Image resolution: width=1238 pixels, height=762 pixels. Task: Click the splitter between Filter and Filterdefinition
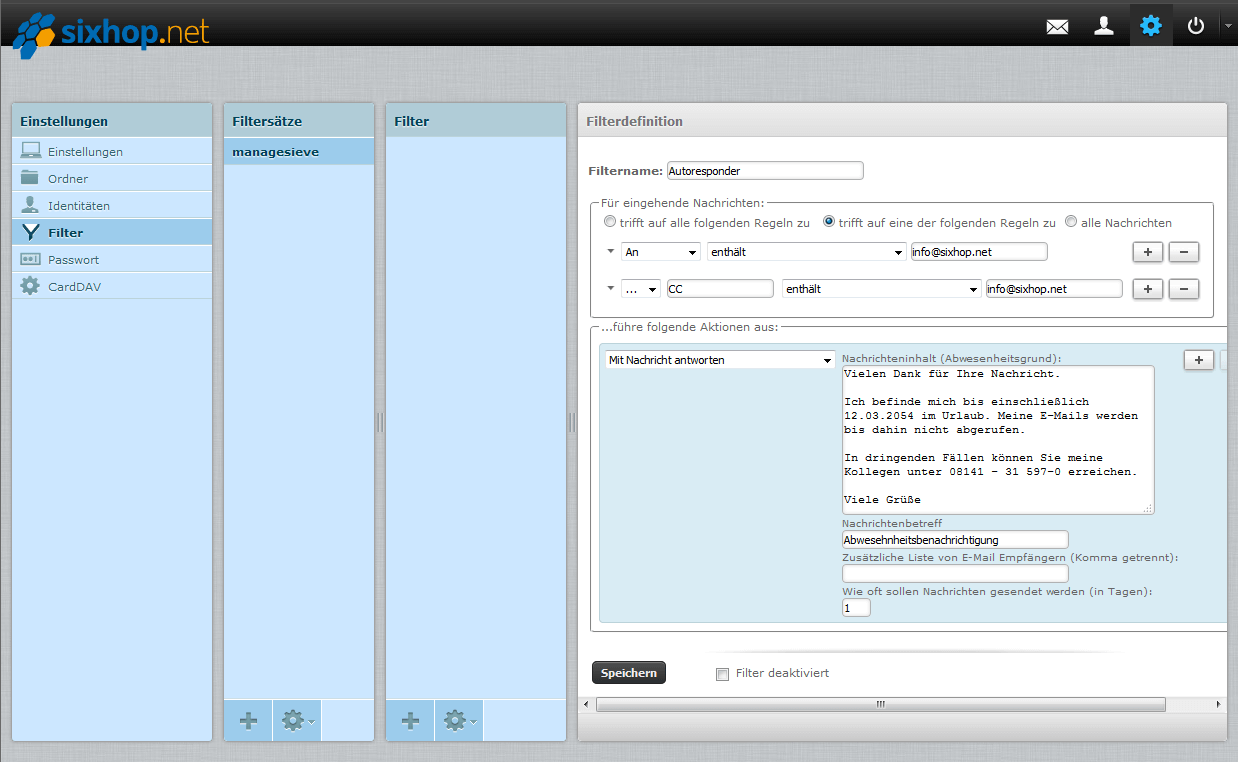(572, 422)
